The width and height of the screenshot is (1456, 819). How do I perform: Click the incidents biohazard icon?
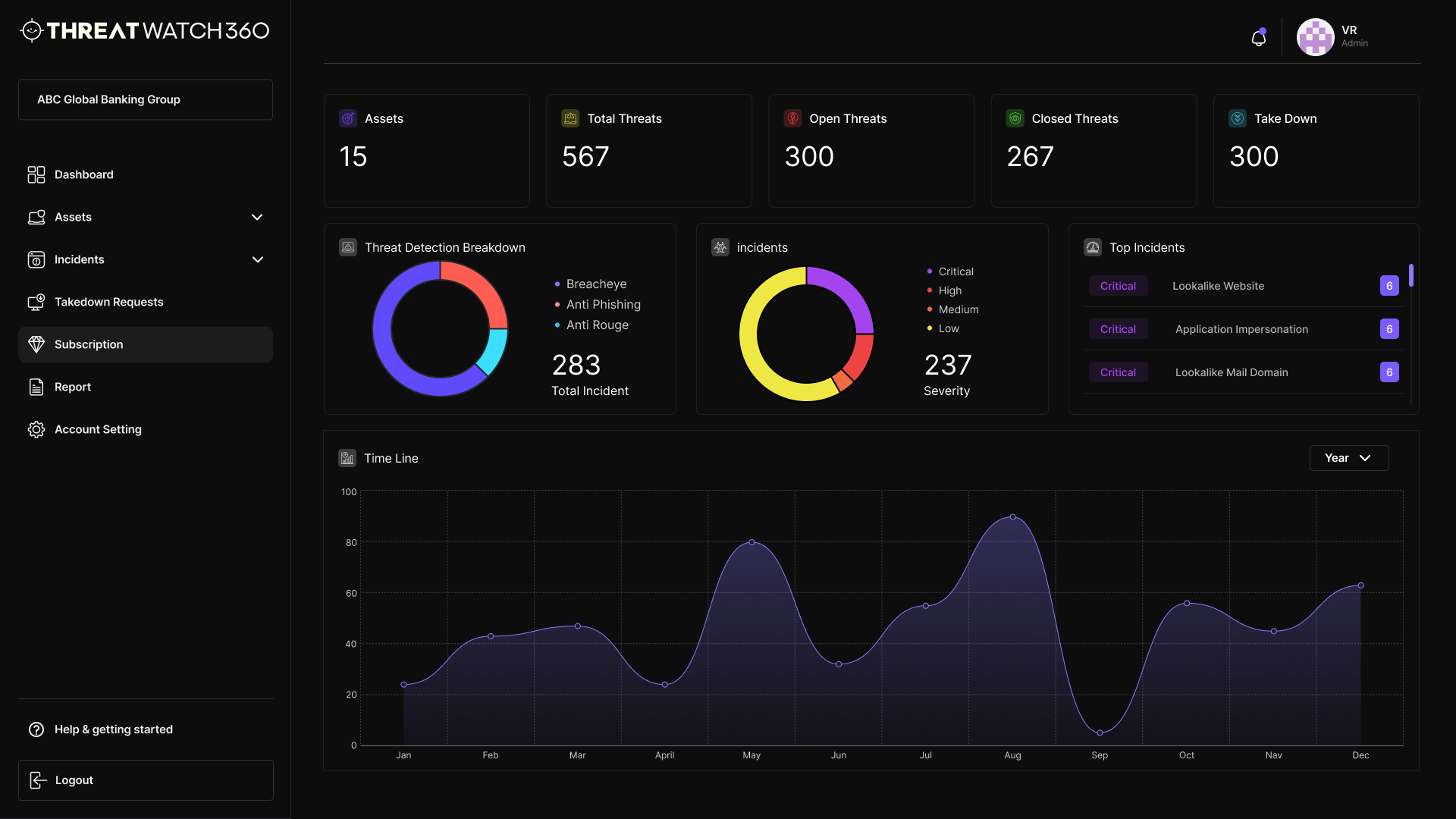click(x=720, y=247)
